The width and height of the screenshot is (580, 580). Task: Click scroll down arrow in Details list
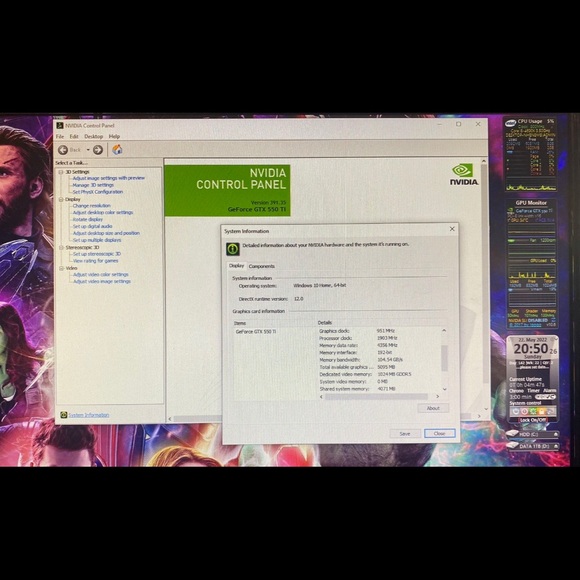pos(444,389)
